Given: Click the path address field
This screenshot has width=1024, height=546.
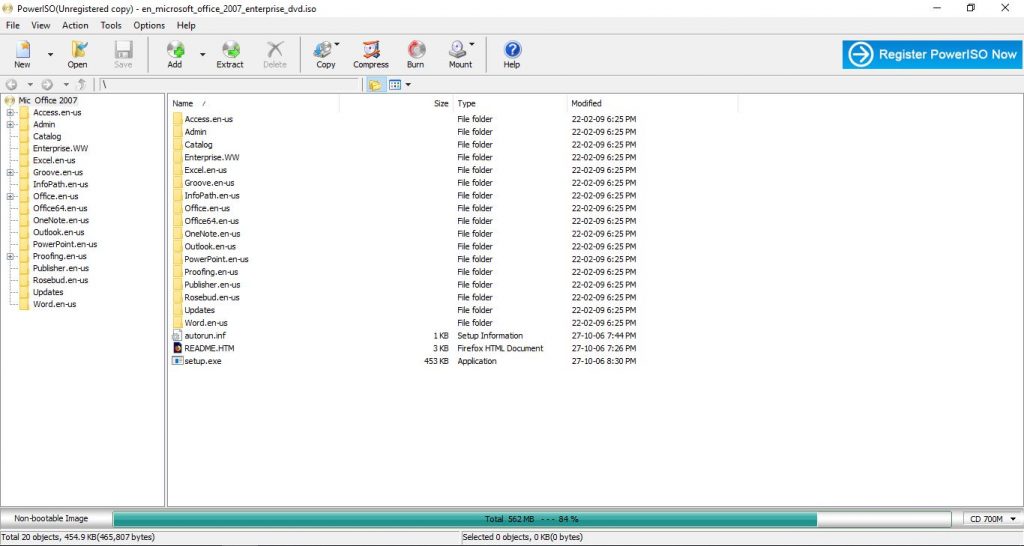Looking at the screenshot, I should point(229,85).
